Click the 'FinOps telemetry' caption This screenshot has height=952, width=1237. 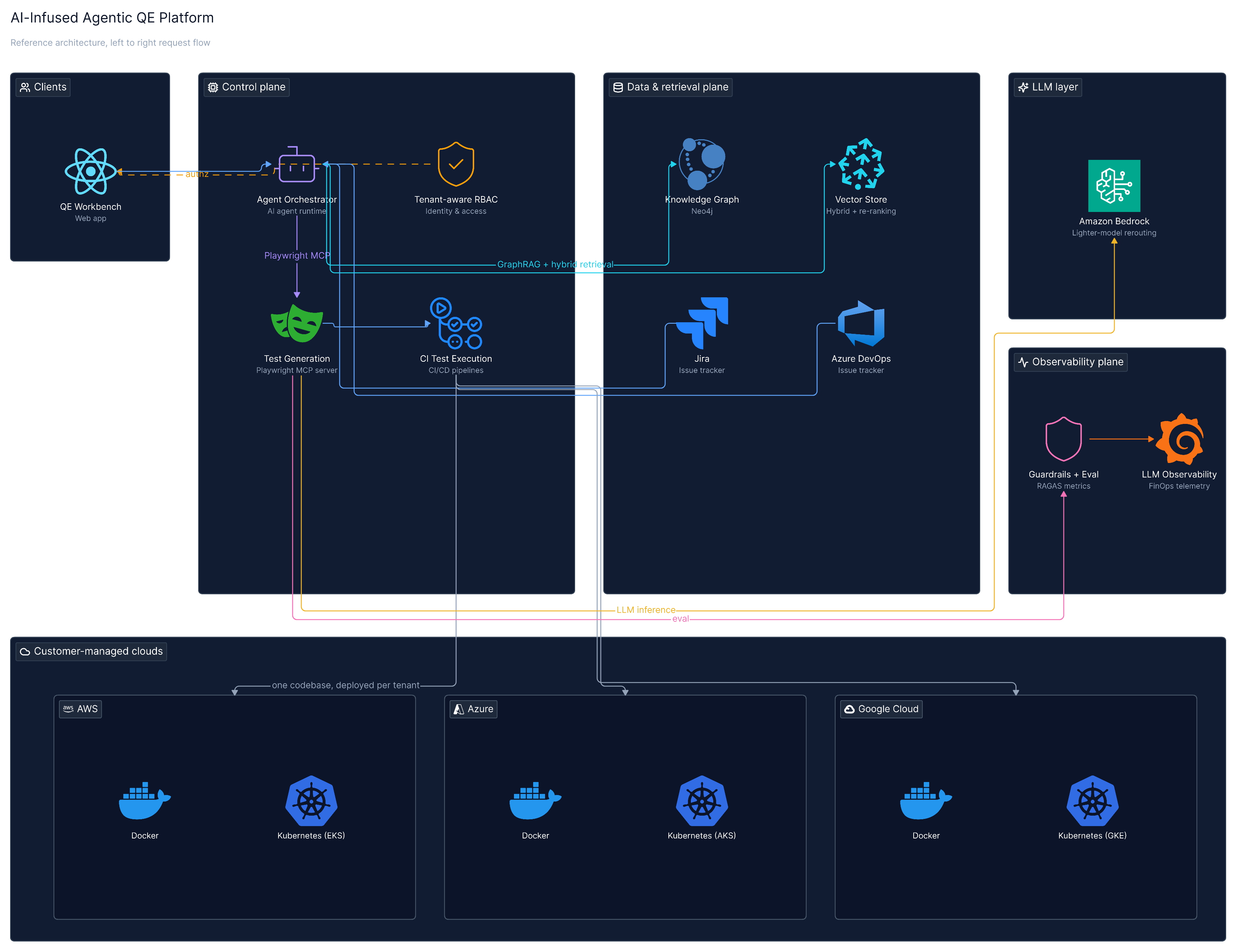click(x=1179, y=486)
